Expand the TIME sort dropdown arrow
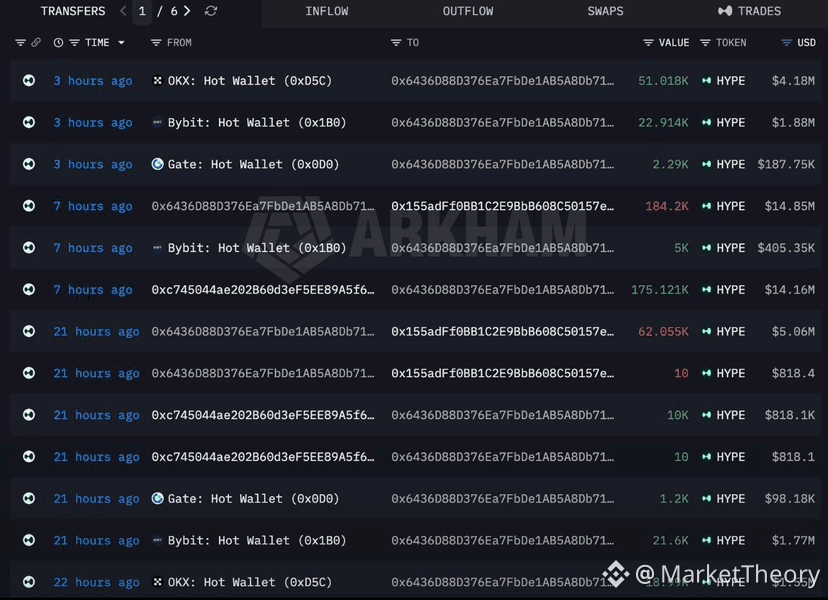 (121, 43)
